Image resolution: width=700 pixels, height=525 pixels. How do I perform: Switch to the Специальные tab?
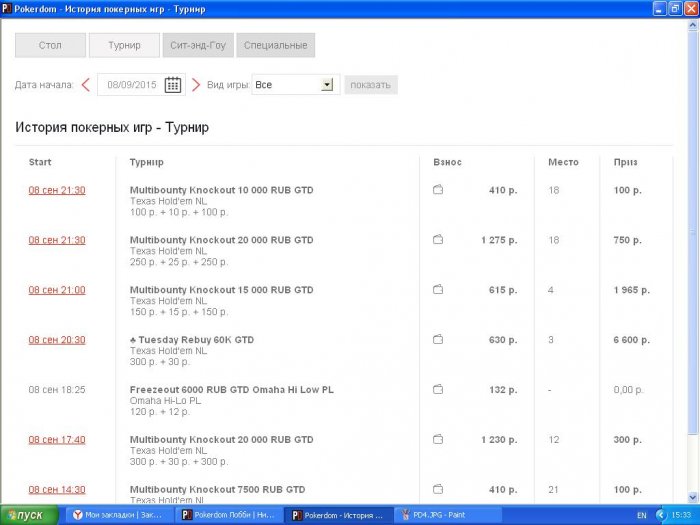[275, 45]
